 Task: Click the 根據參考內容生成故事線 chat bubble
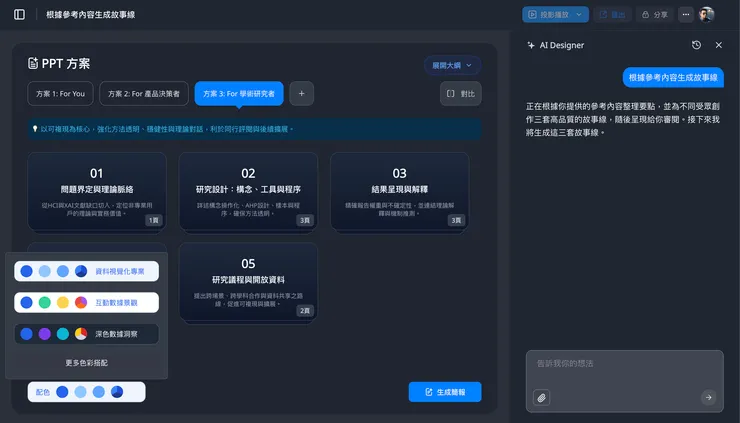coord(673,77)
